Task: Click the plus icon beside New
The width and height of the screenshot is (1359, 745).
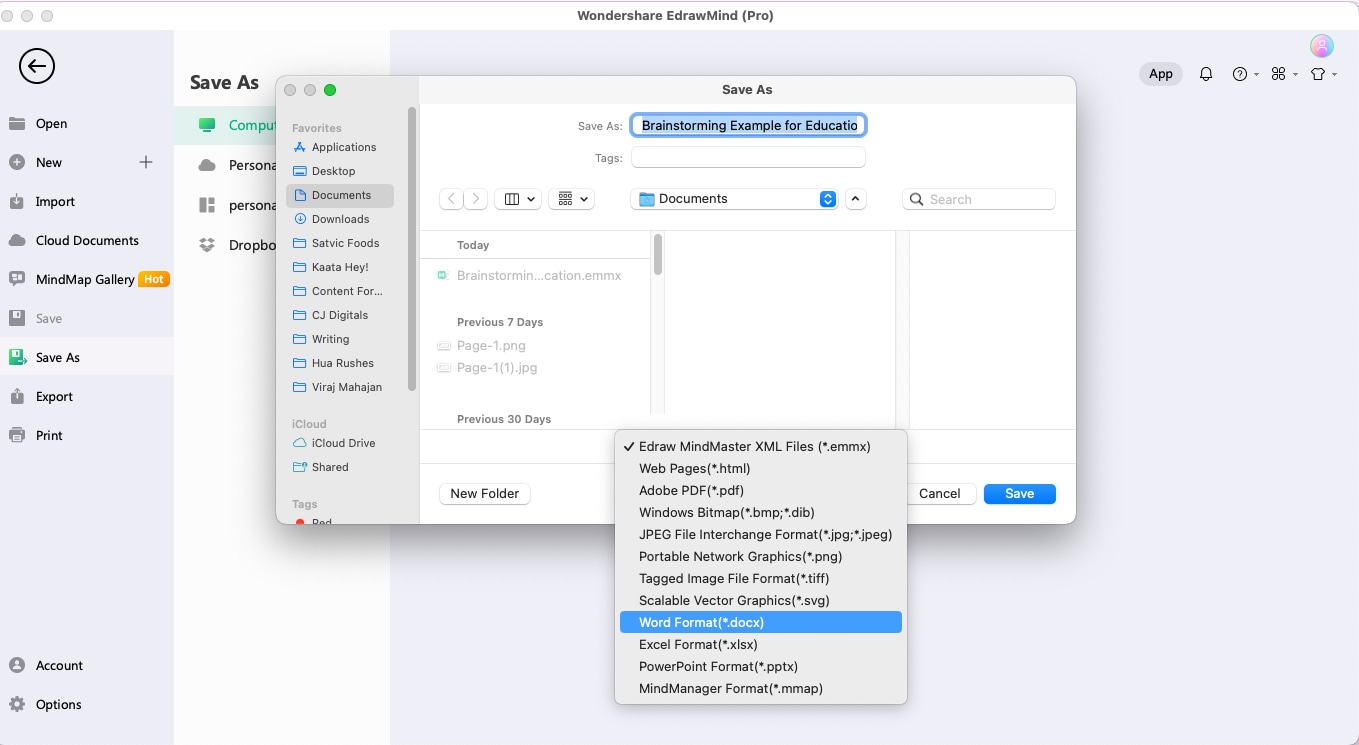Action: pyautogui.click(x=146, y=162)
